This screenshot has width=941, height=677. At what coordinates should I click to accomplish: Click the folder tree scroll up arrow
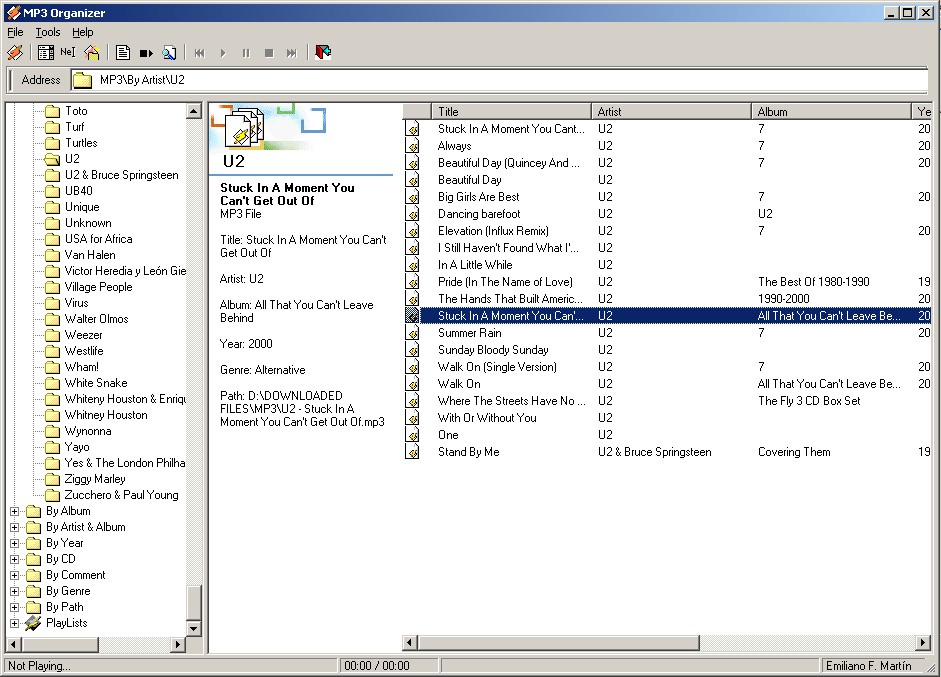click(193, 111)
